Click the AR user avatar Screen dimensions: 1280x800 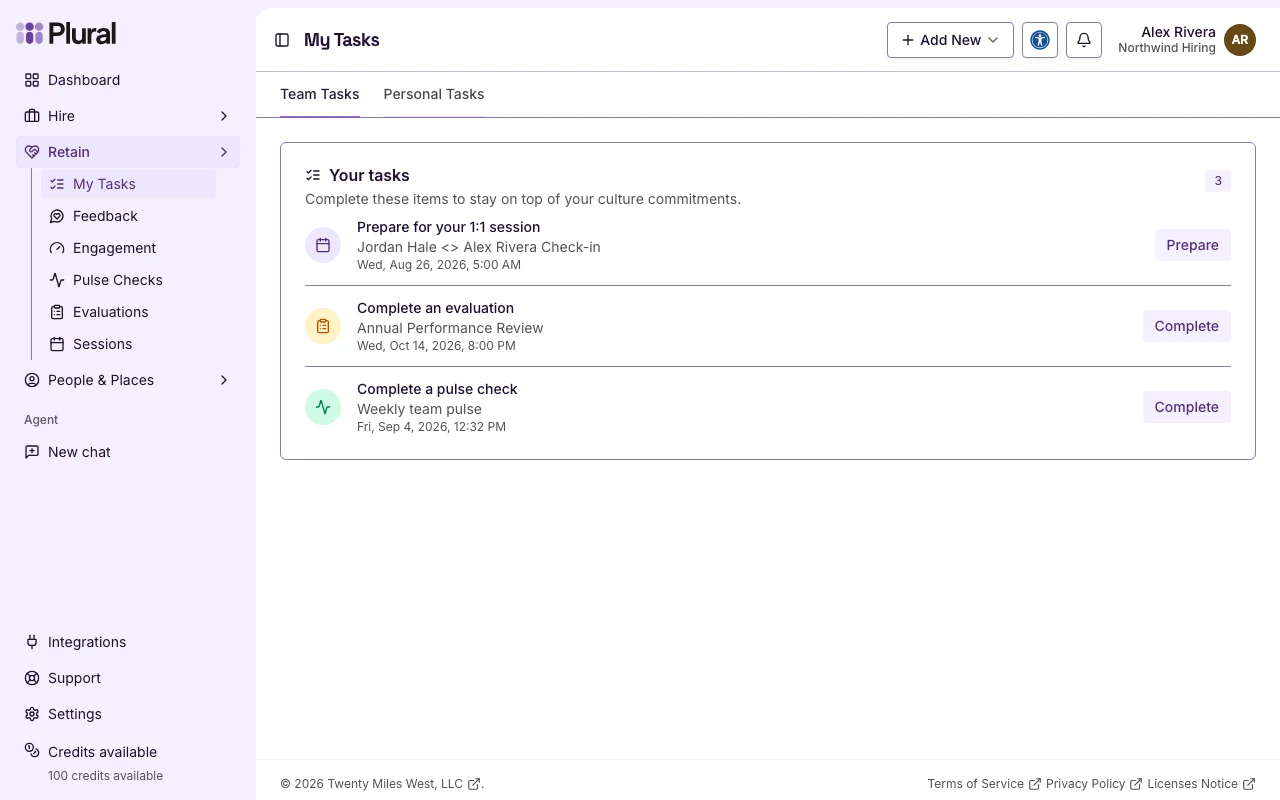pyautogui.click(x=1240, y=40)
